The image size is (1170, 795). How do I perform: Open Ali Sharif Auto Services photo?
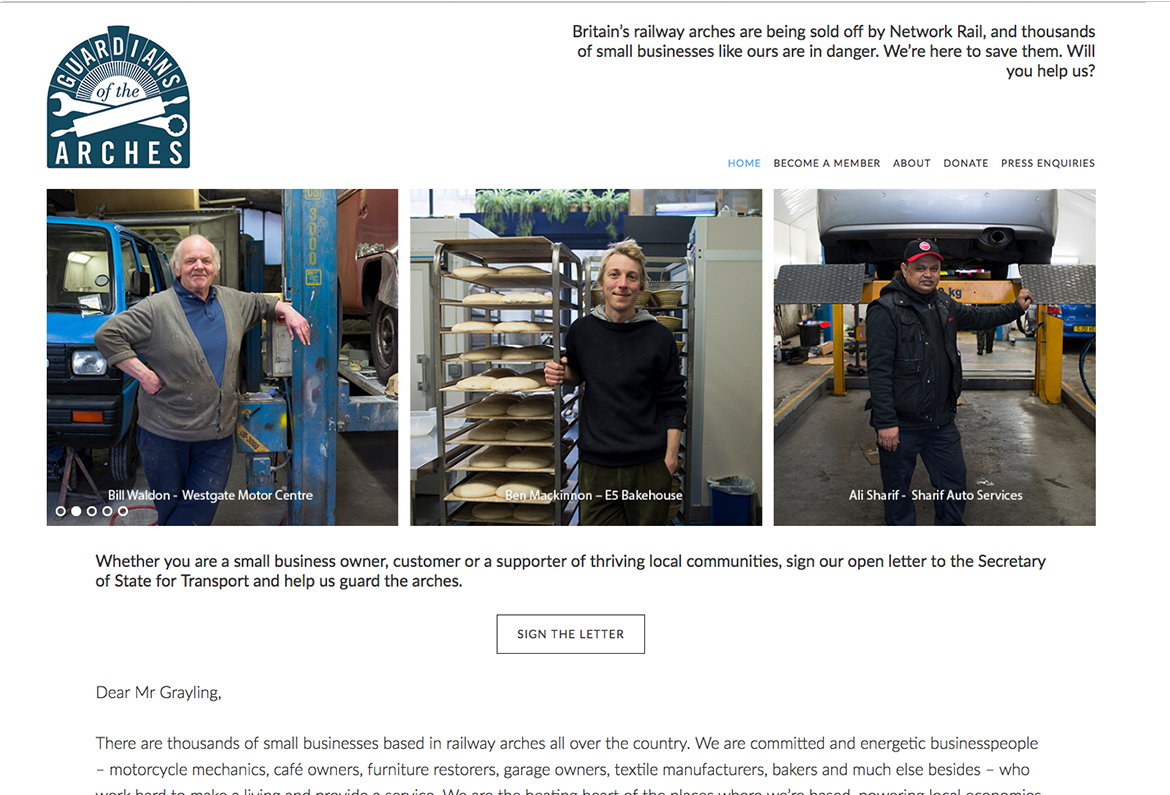tap(934, 357)
